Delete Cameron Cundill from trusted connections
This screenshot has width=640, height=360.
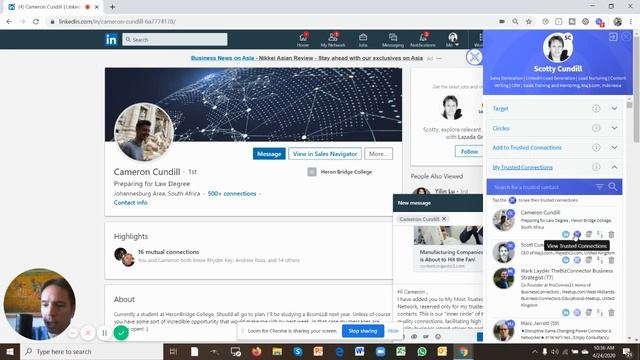point(611,234)
